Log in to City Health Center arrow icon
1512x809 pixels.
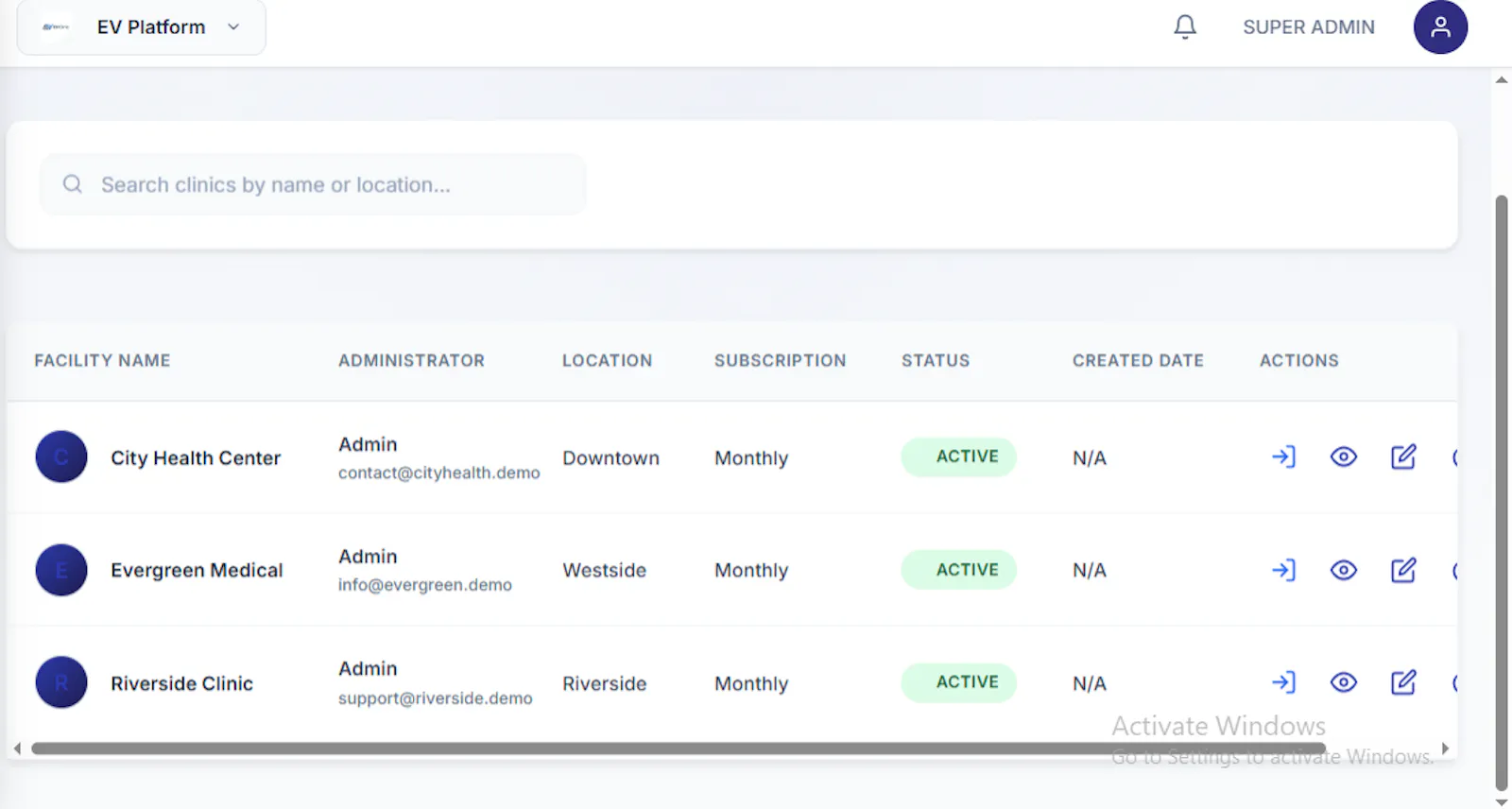[x=1283, y=457]
